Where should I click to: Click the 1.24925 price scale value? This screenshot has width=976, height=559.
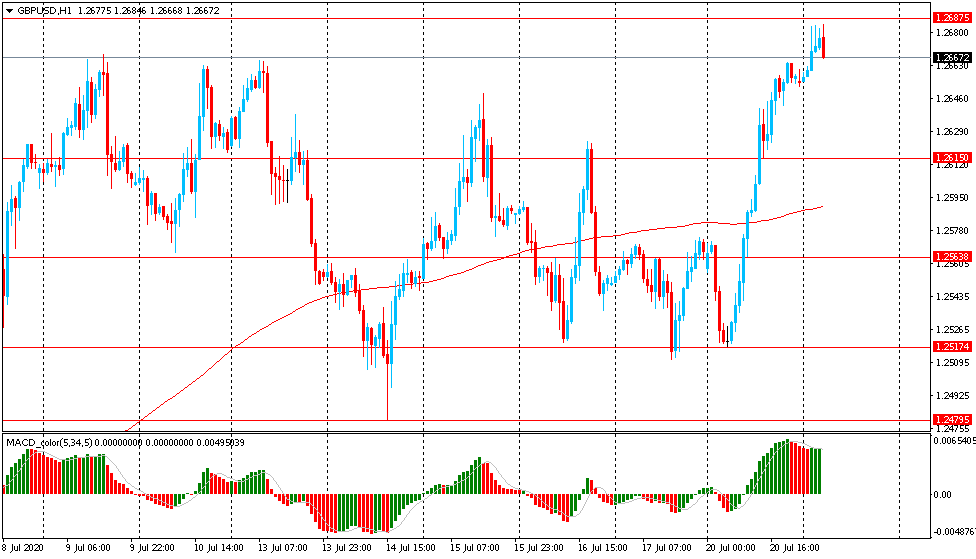952,395
